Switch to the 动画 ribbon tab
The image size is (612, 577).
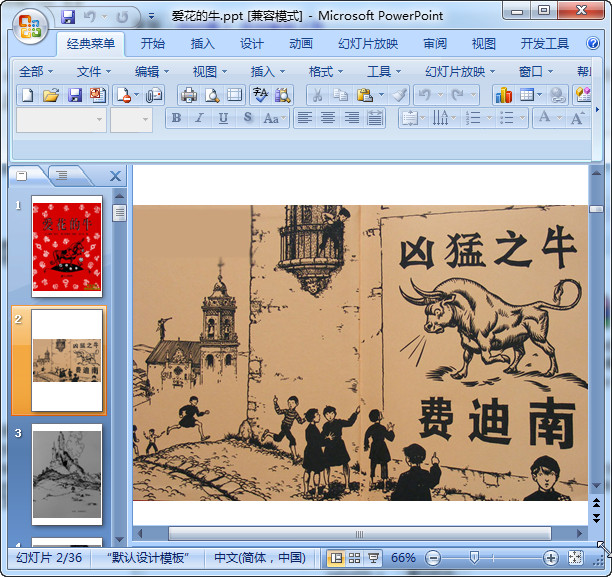point(301,43)
